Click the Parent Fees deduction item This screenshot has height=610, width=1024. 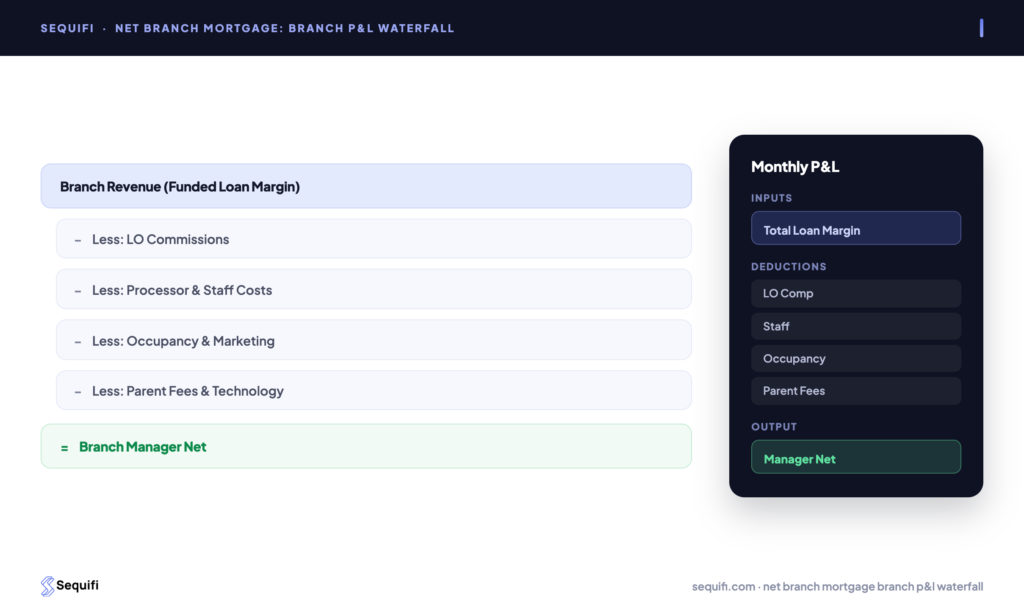(x=856, y=391)
